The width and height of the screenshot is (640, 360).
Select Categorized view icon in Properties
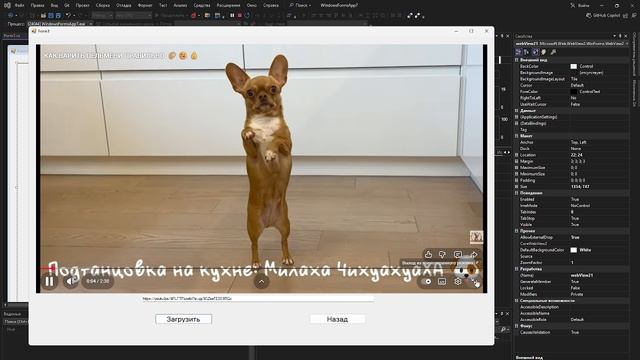point(518,52)
